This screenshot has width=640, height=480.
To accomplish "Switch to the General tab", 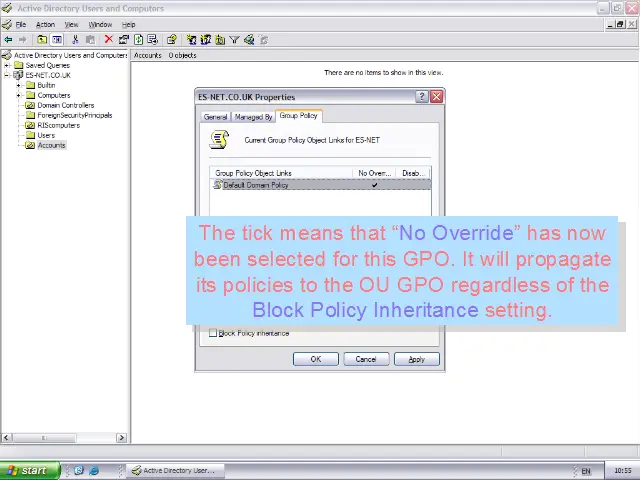I will tap(215, 117).
